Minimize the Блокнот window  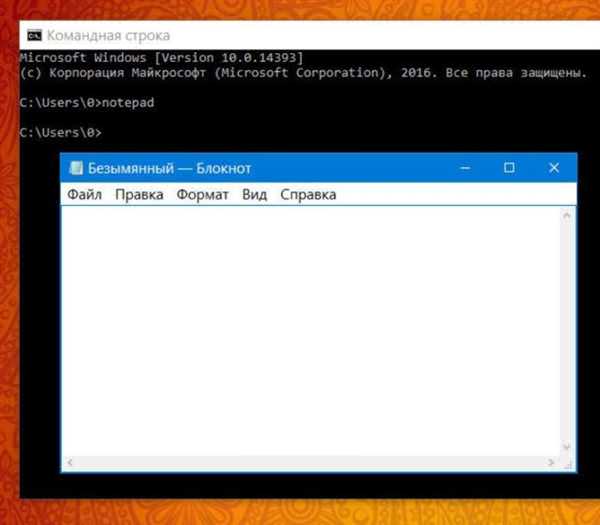(465, 168)
